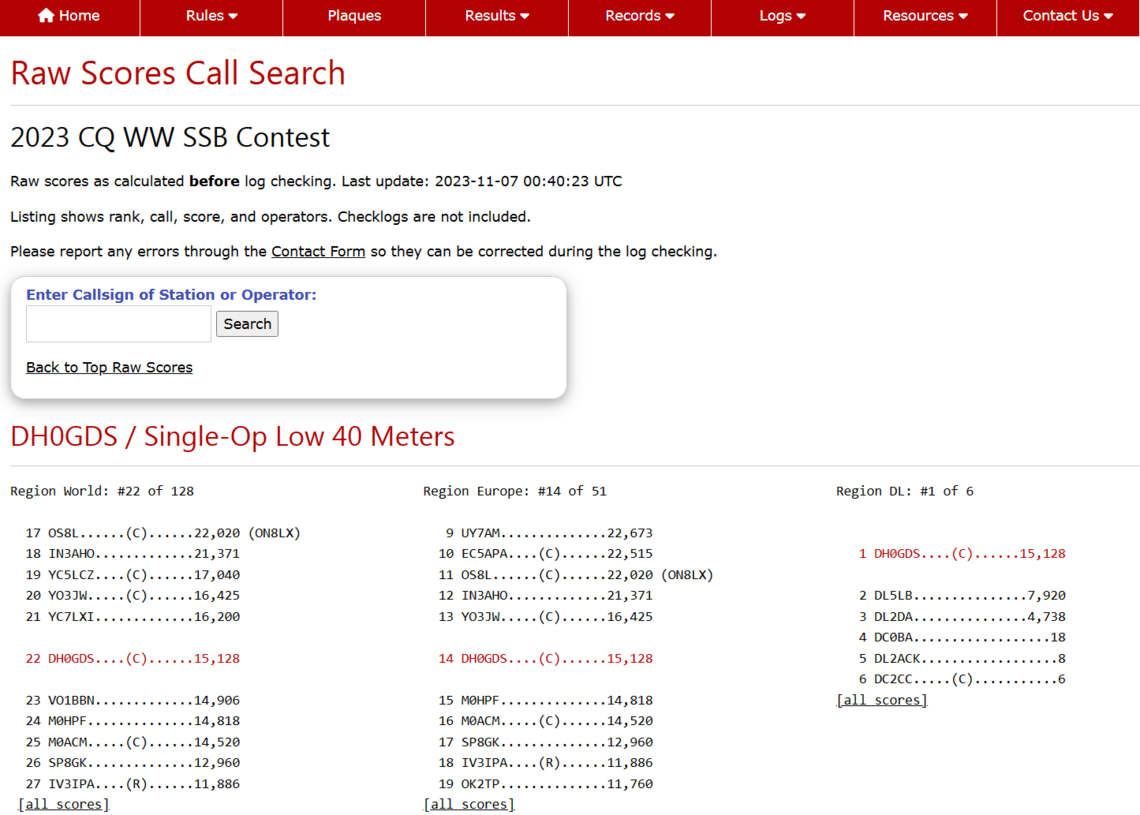This screenshot has height=815, width=1140.
Task: Select World rank 17 OS8L row
Action: click(x=163, y=533)
